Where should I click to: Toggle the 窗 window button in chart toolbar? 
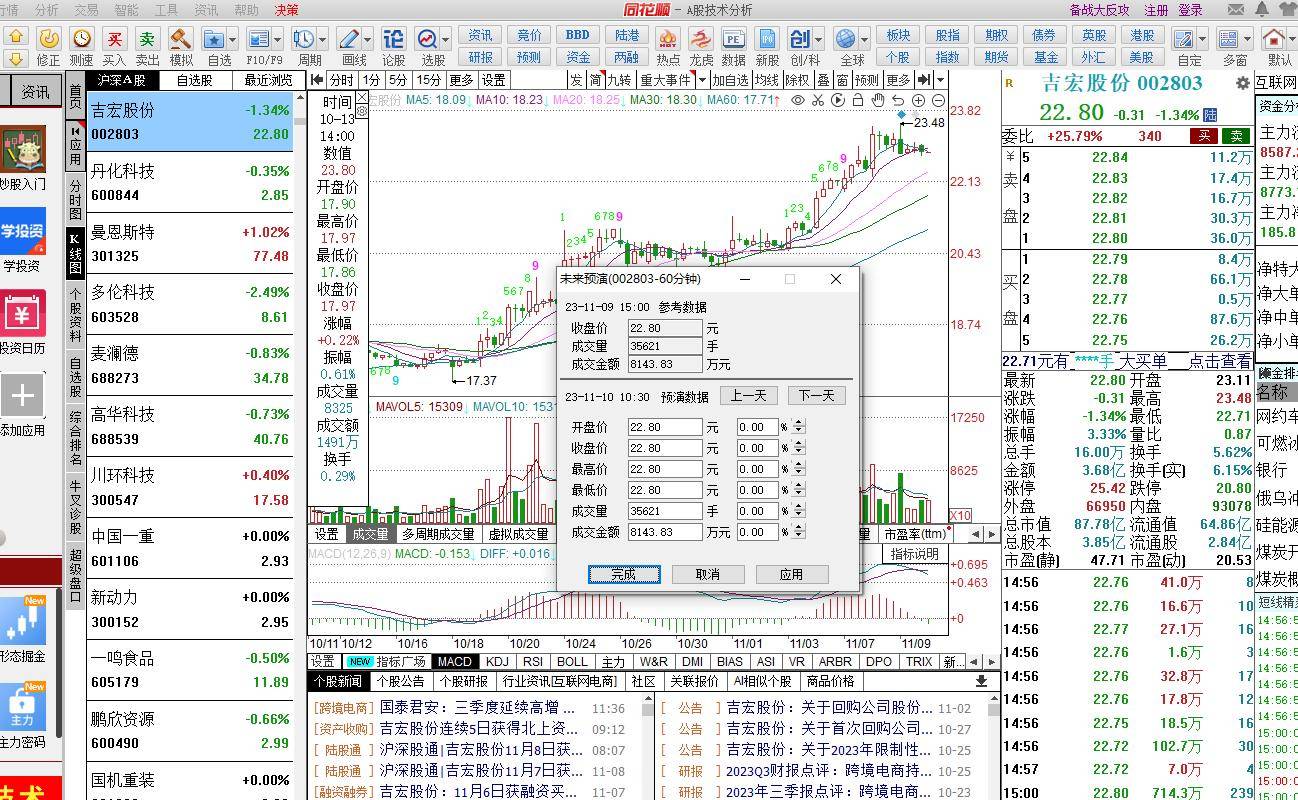click(842, 80)
